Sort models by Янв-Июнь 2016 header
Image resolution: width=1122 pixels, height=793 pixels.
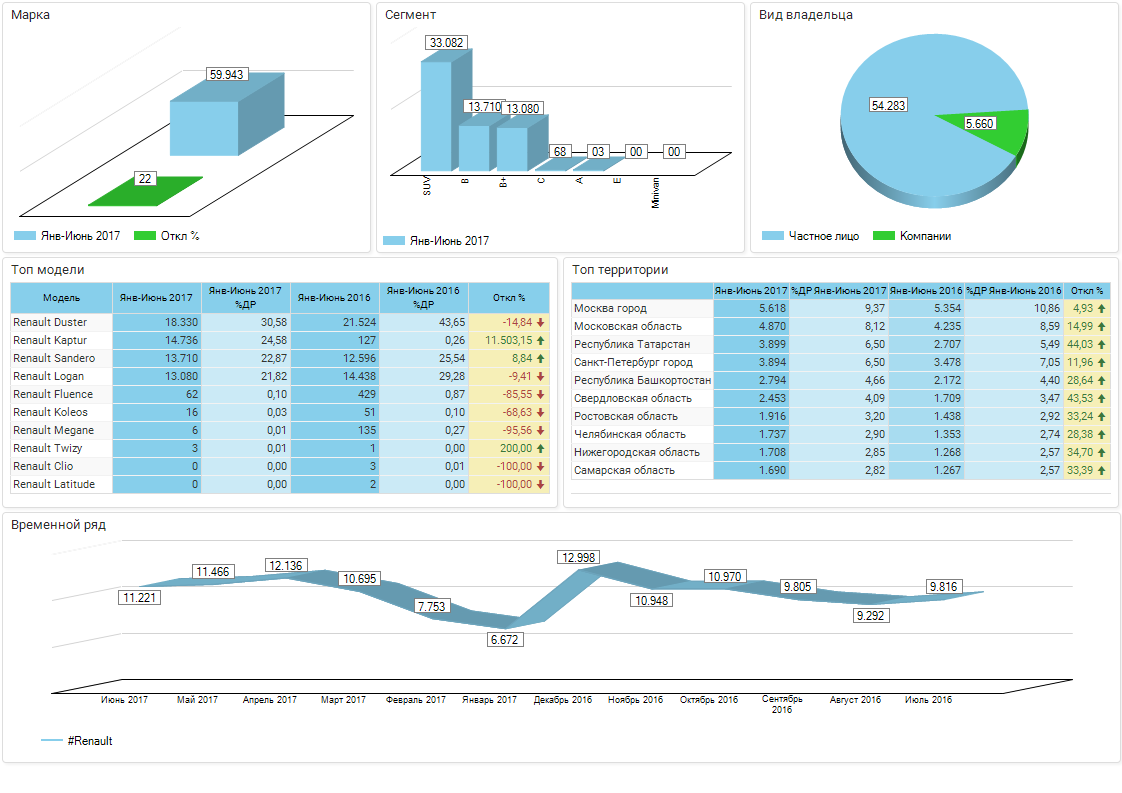(x=334, y=298)
